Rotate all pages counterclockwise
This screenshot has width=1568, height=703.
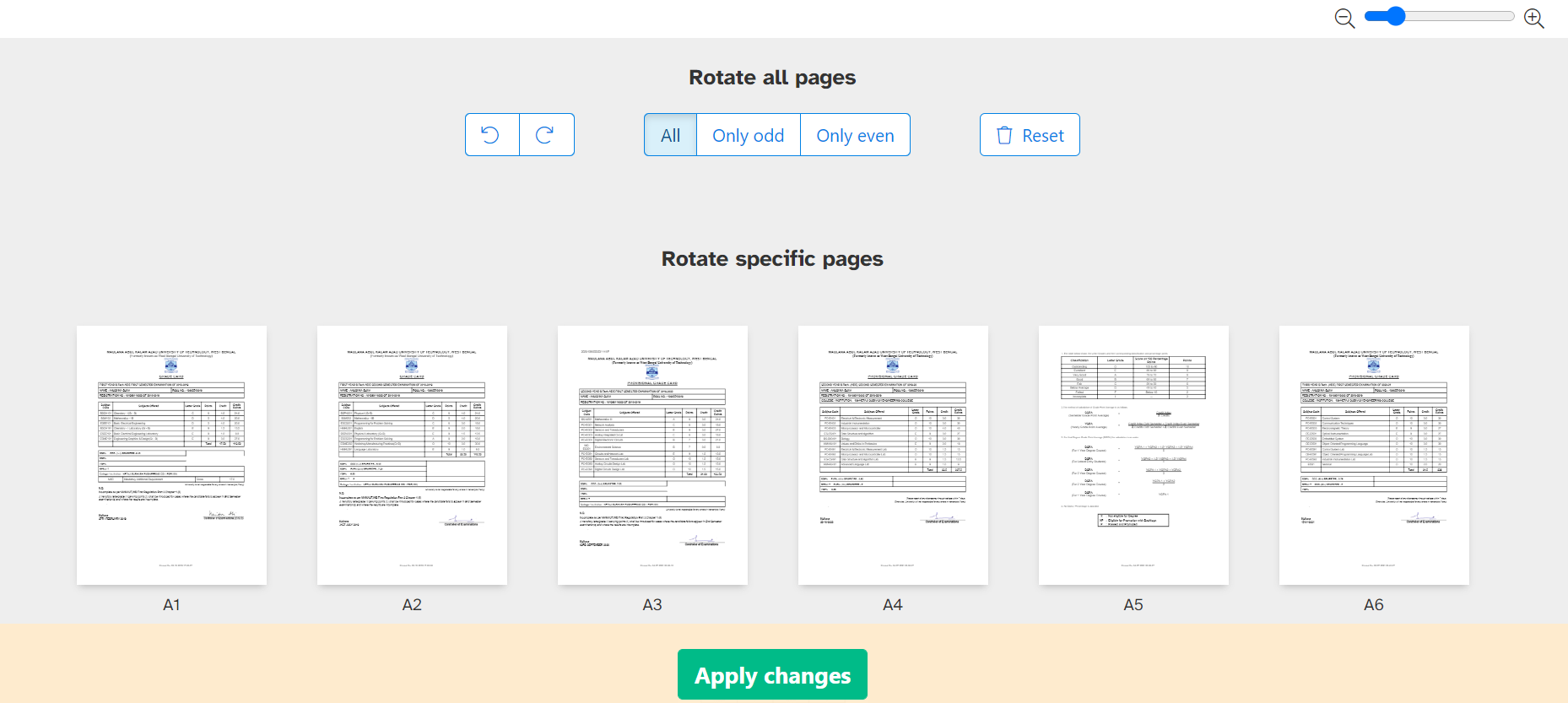point(491,135)
